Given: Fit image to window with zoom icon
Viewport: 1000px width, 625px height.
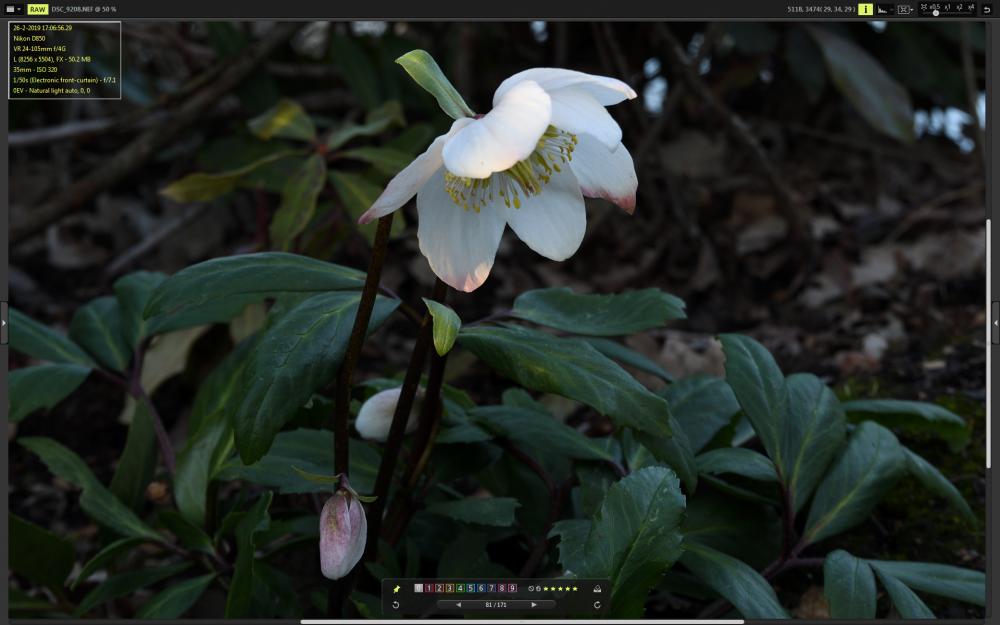Looking at the screenshot, I should [x=923, y=7].
